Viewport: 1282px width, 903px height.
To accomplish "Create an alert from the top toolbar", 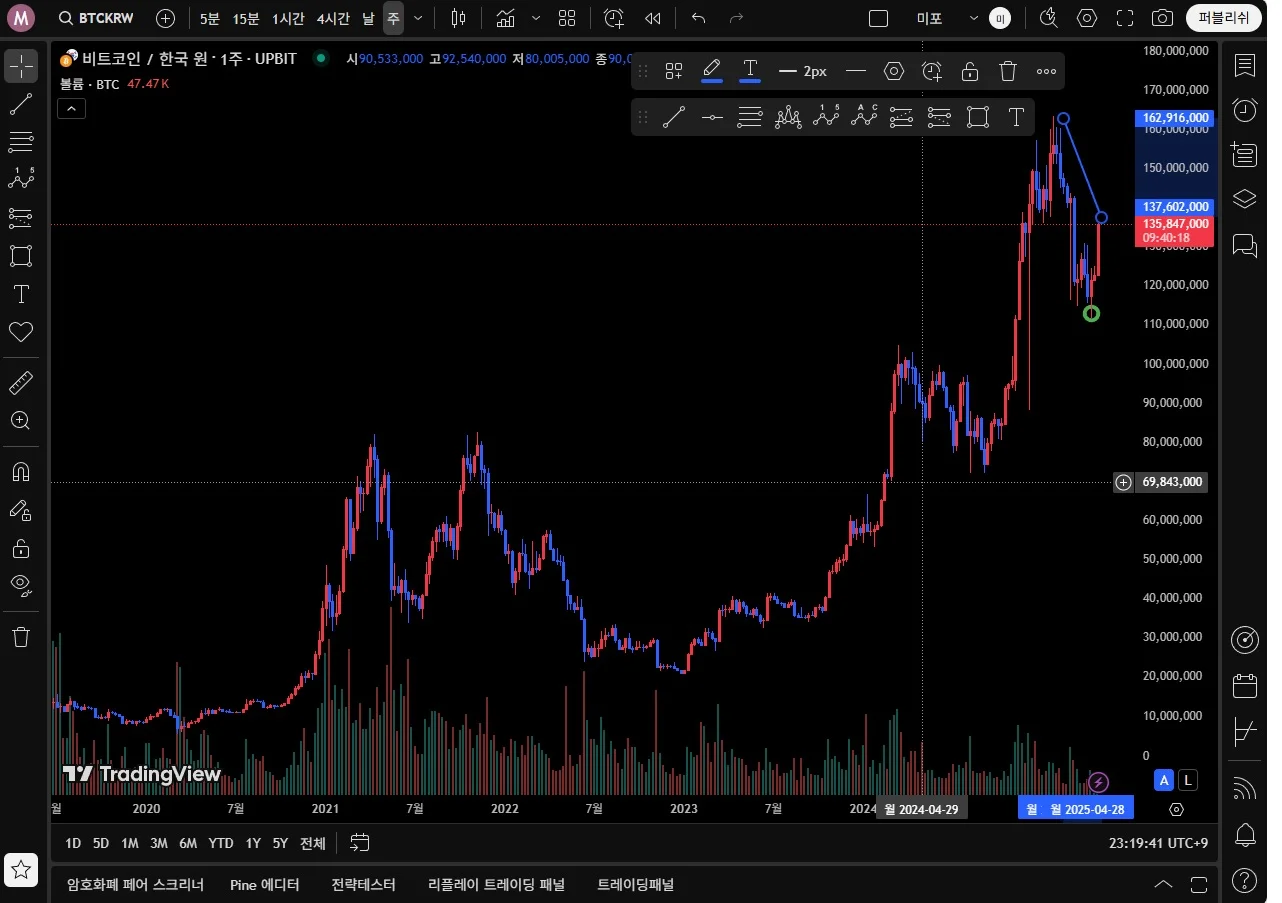I will coord(614,18).
